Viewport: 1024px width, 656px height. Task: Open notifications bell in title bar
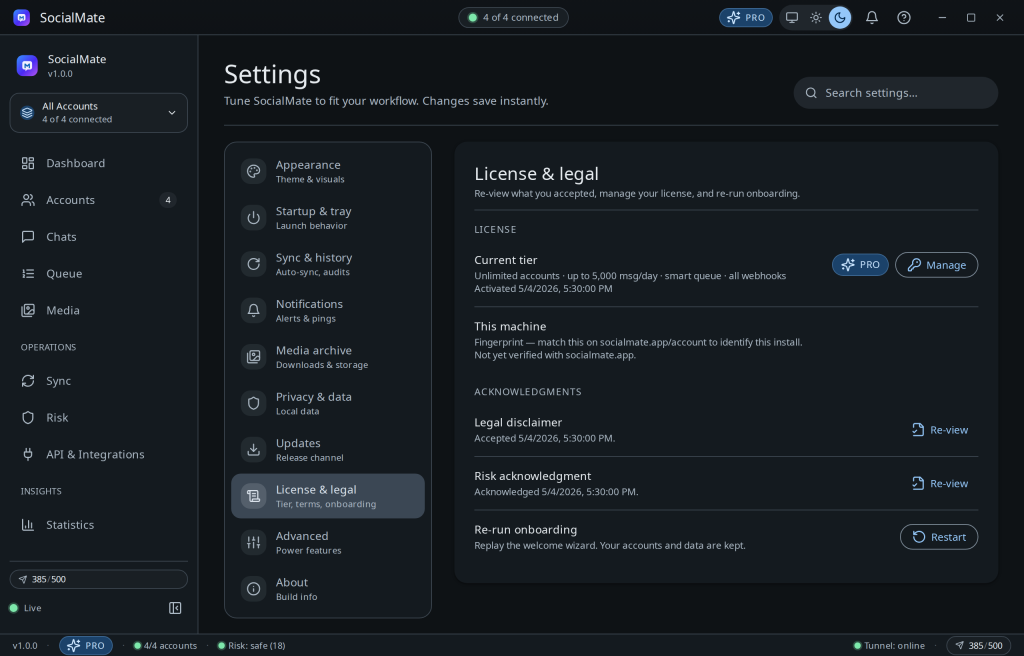(x=872, y=18)
